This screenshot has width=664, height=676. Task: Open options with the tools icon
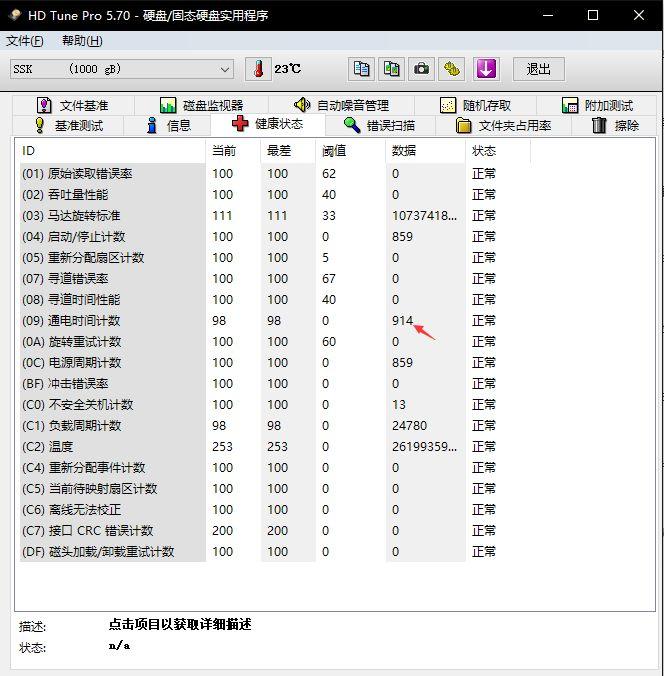coord(451,69)
